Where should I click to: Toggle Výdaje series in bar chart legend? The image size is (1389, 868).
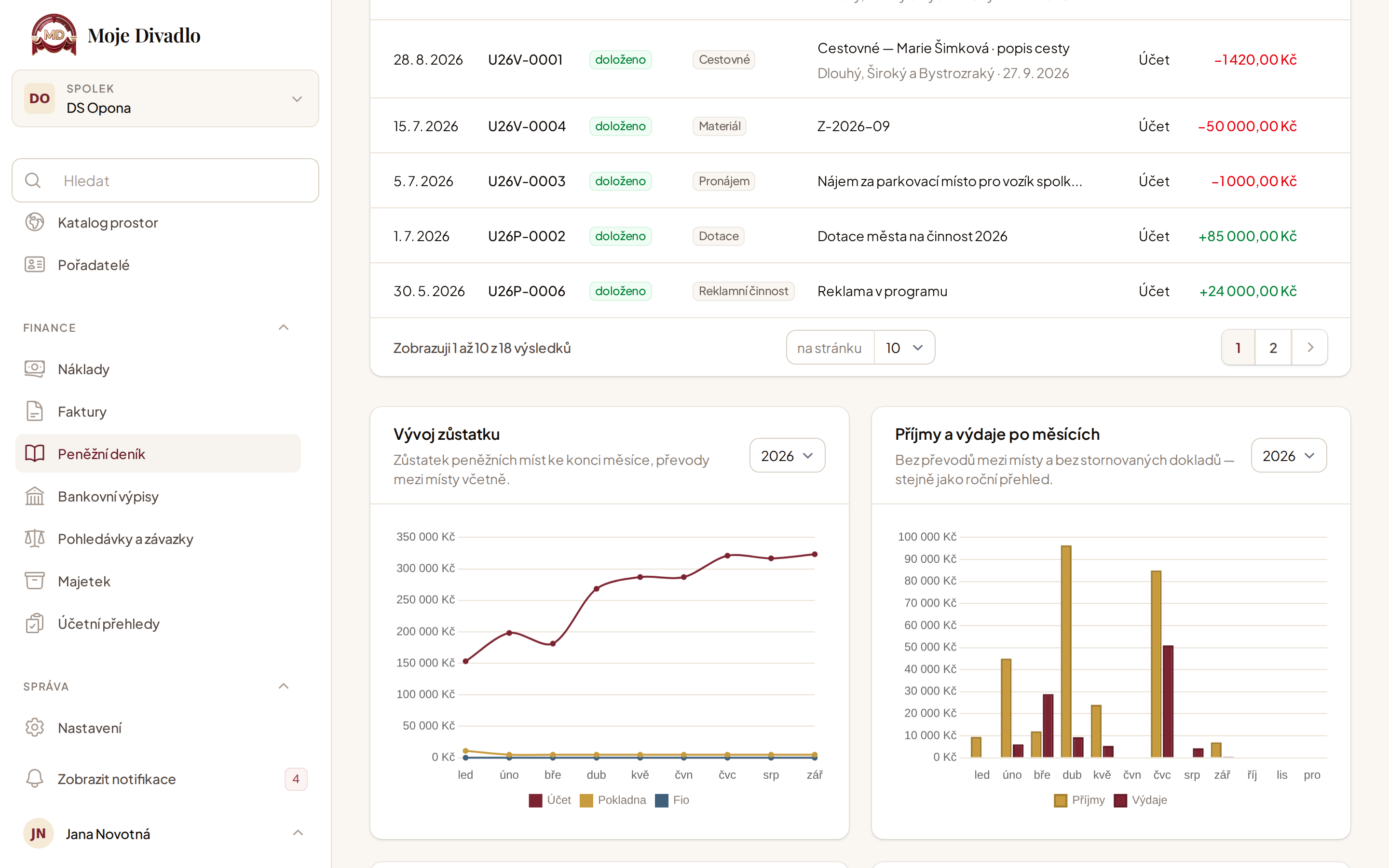(x=1141, y=800)
